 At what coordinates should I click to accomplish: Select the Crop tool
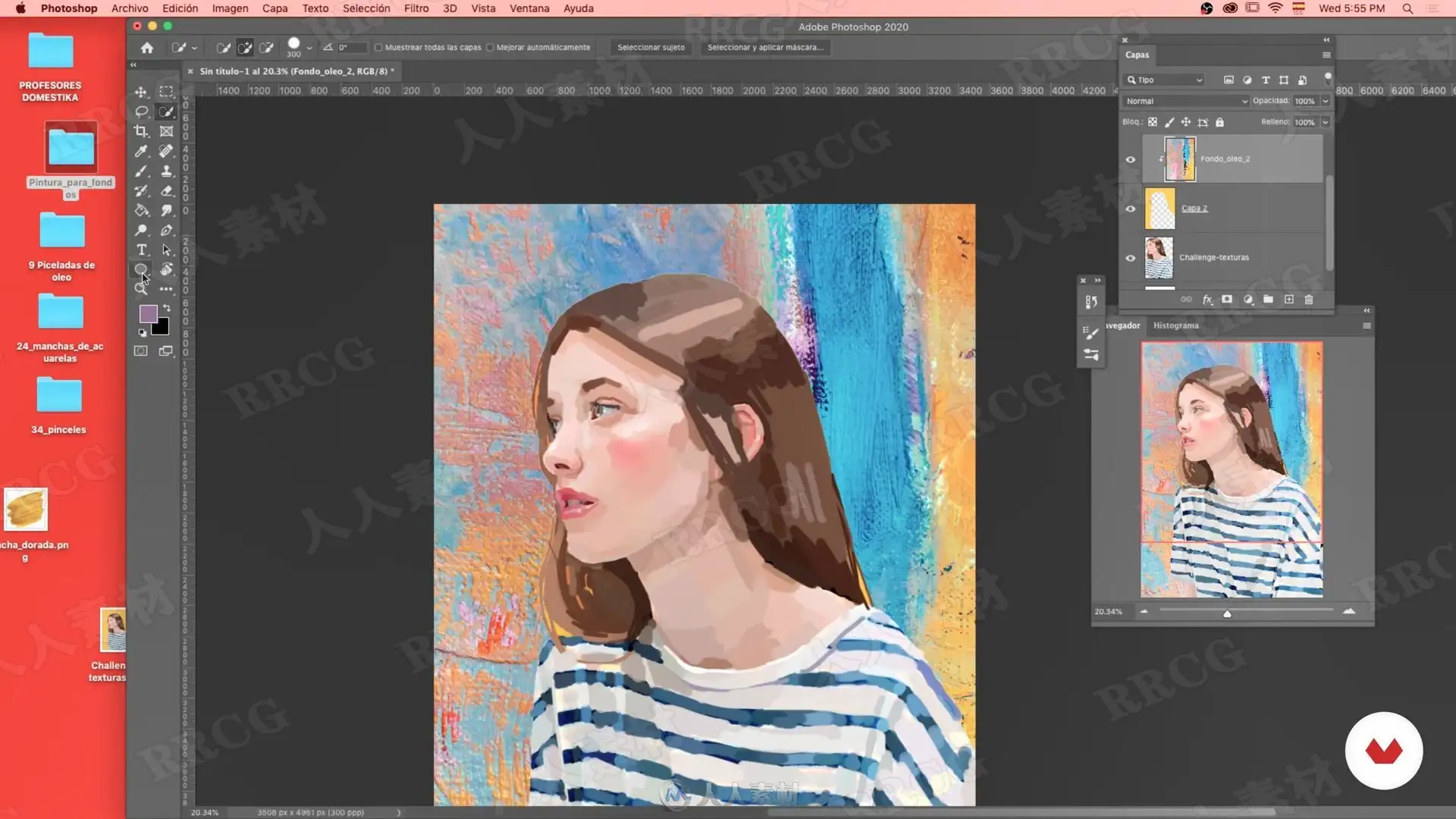click(x=141, y=131)
